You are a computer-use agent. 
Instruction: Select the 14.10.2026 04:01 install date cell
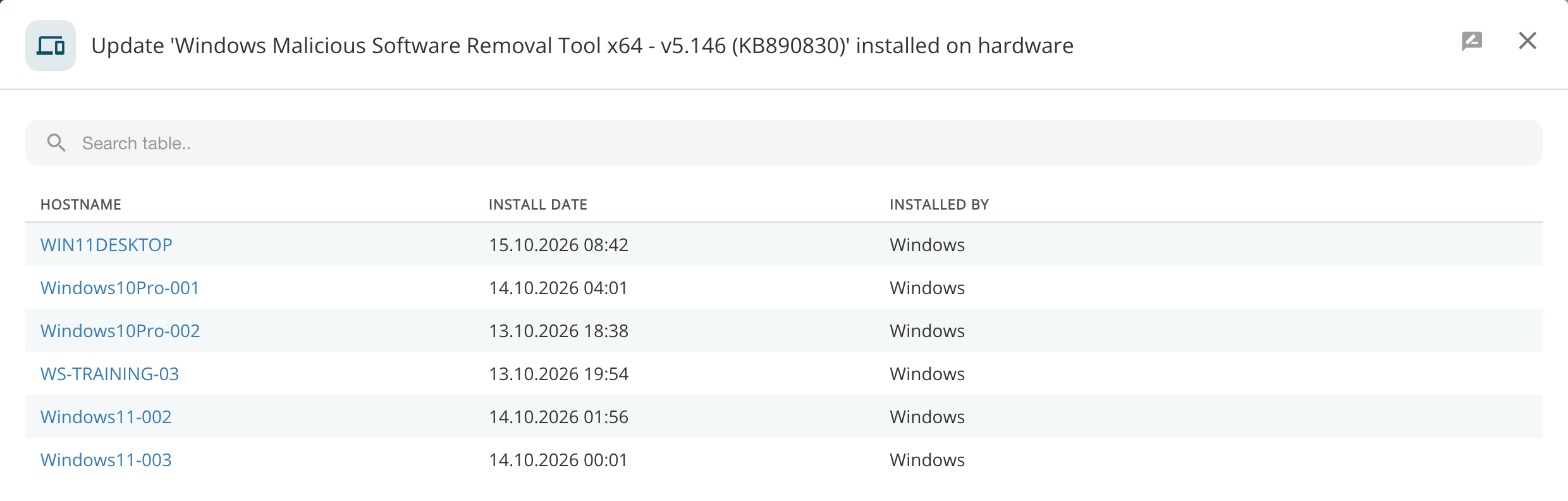(x=558, y=288)
